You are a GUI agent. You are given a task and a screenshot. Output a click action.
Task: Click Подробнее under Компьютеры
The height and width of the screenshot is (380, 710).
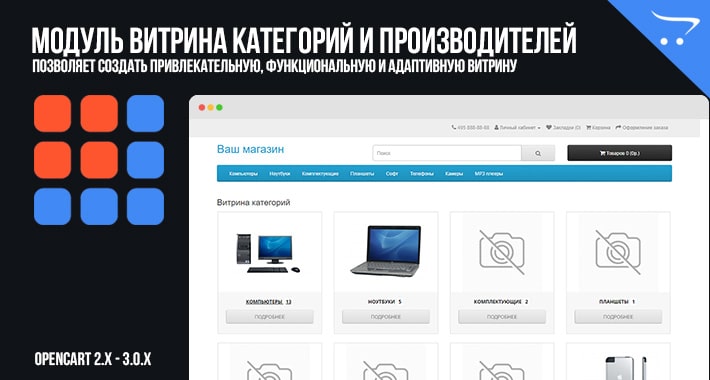click(269, 317)
